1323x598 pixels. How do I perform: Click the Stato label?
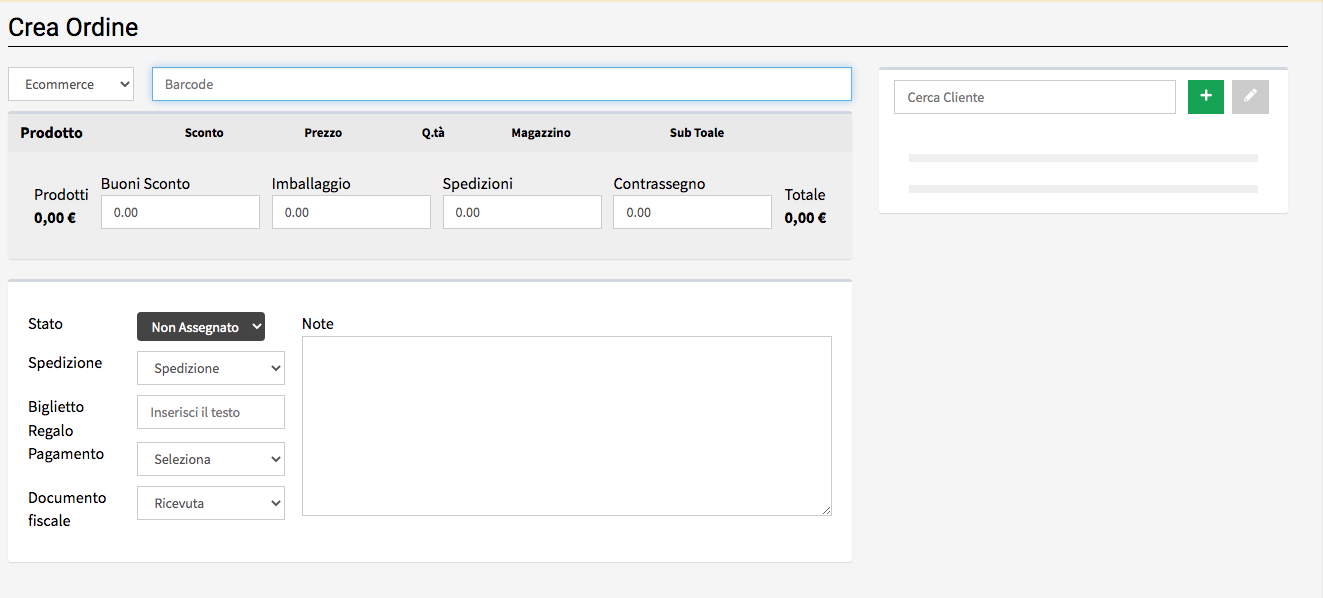(45, 324)
